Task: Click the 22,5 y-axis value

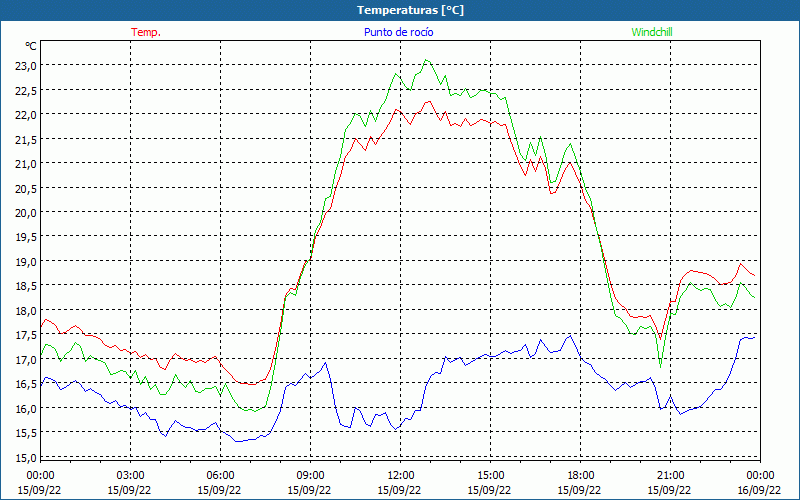Action: (26, 90)
